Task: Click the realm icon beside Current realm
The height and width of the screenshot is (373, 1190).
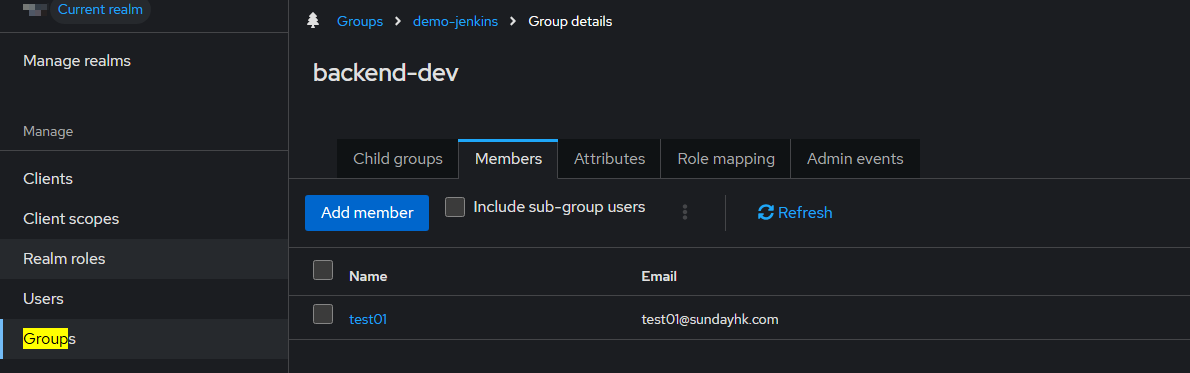Action: (x=35, y=9)
